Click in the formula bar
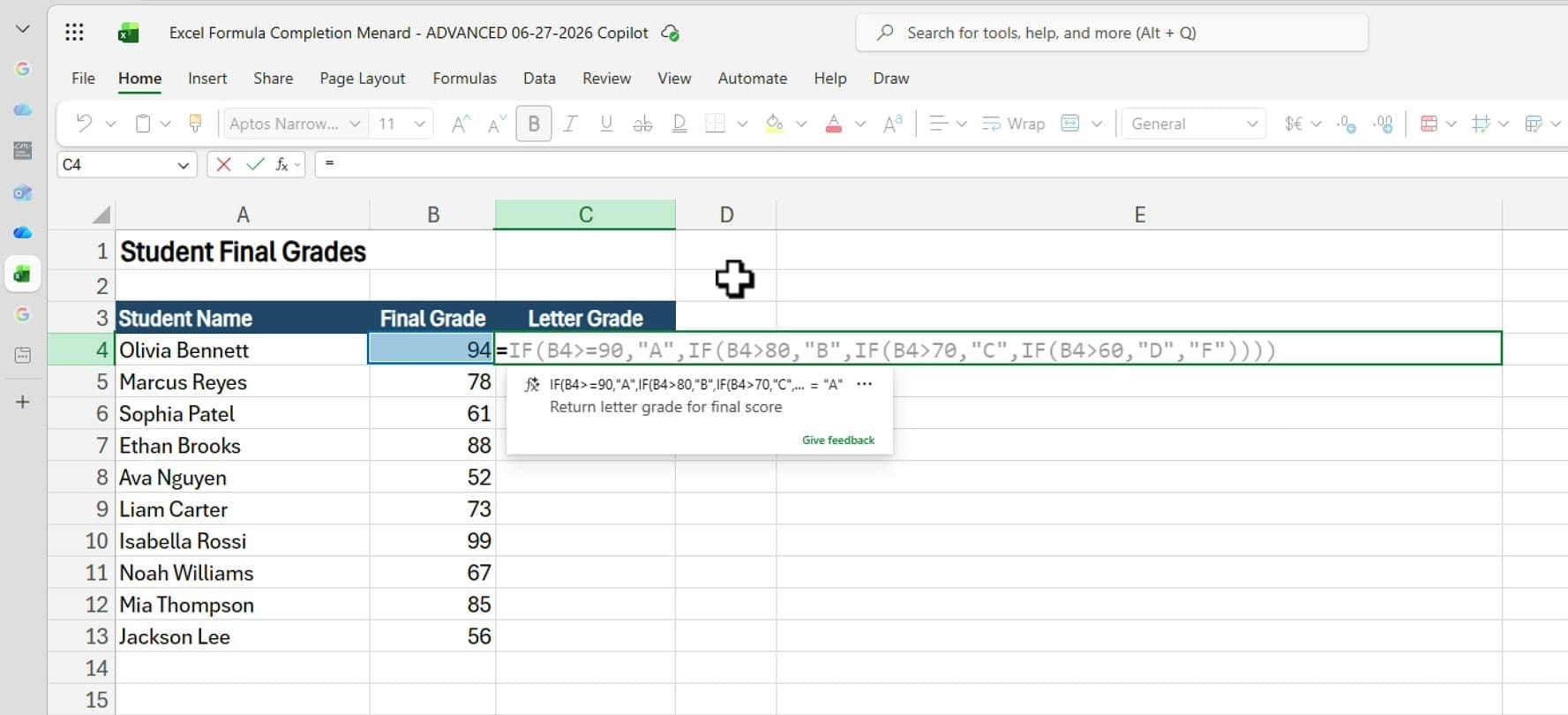Viewport: 1568px width, 715px height. [x=941, y=164]
